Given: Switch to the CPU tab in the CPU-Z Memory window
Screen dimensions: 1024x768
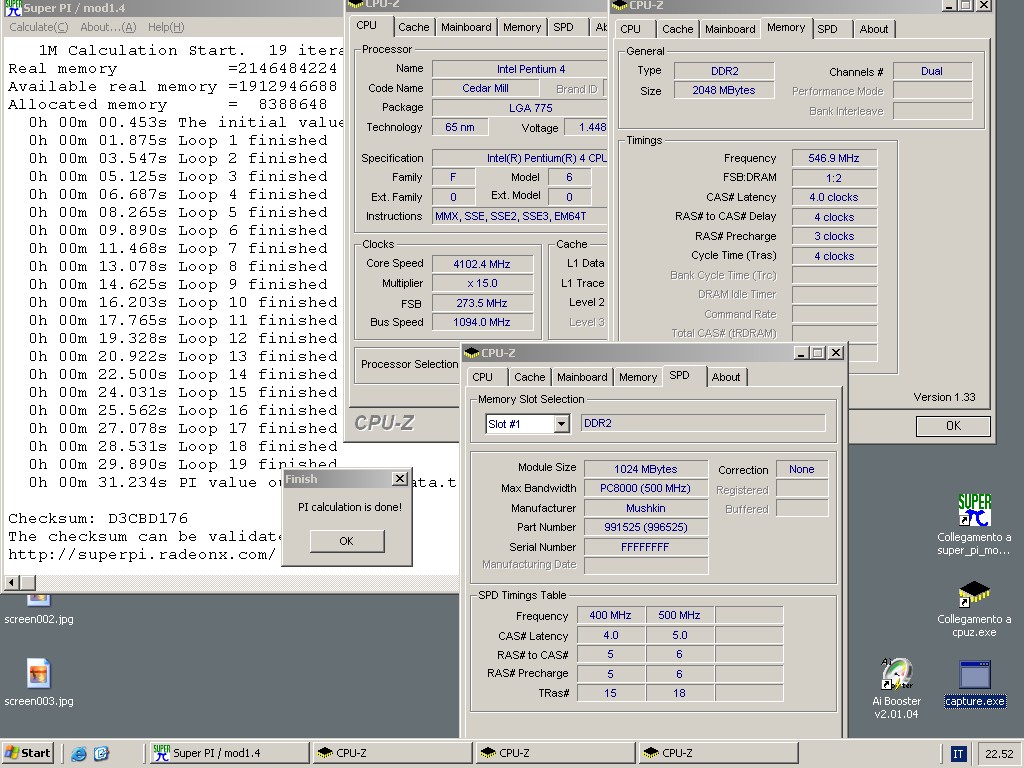Looking at the screenshot, I should coord(630,29).
